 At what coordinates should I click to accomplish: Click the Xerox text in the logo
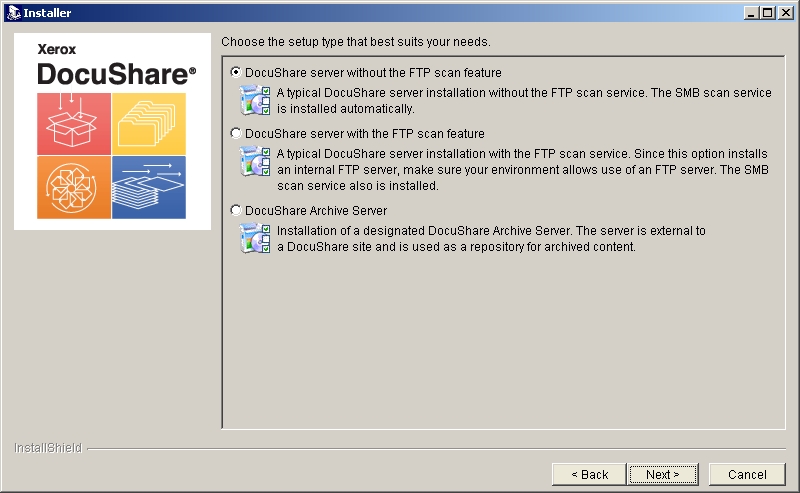57,50
